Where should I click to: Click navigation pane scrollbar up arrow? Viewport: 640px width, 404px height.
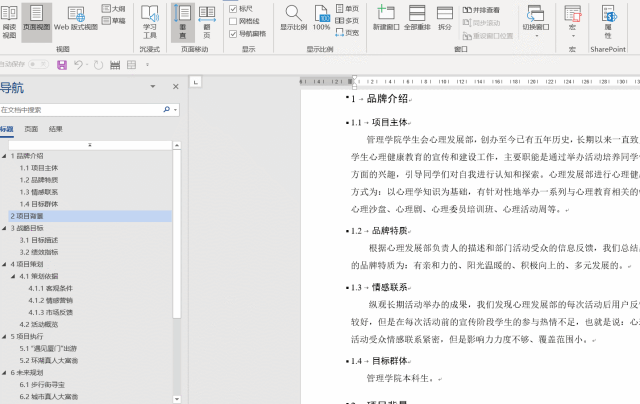coord(177,145)
